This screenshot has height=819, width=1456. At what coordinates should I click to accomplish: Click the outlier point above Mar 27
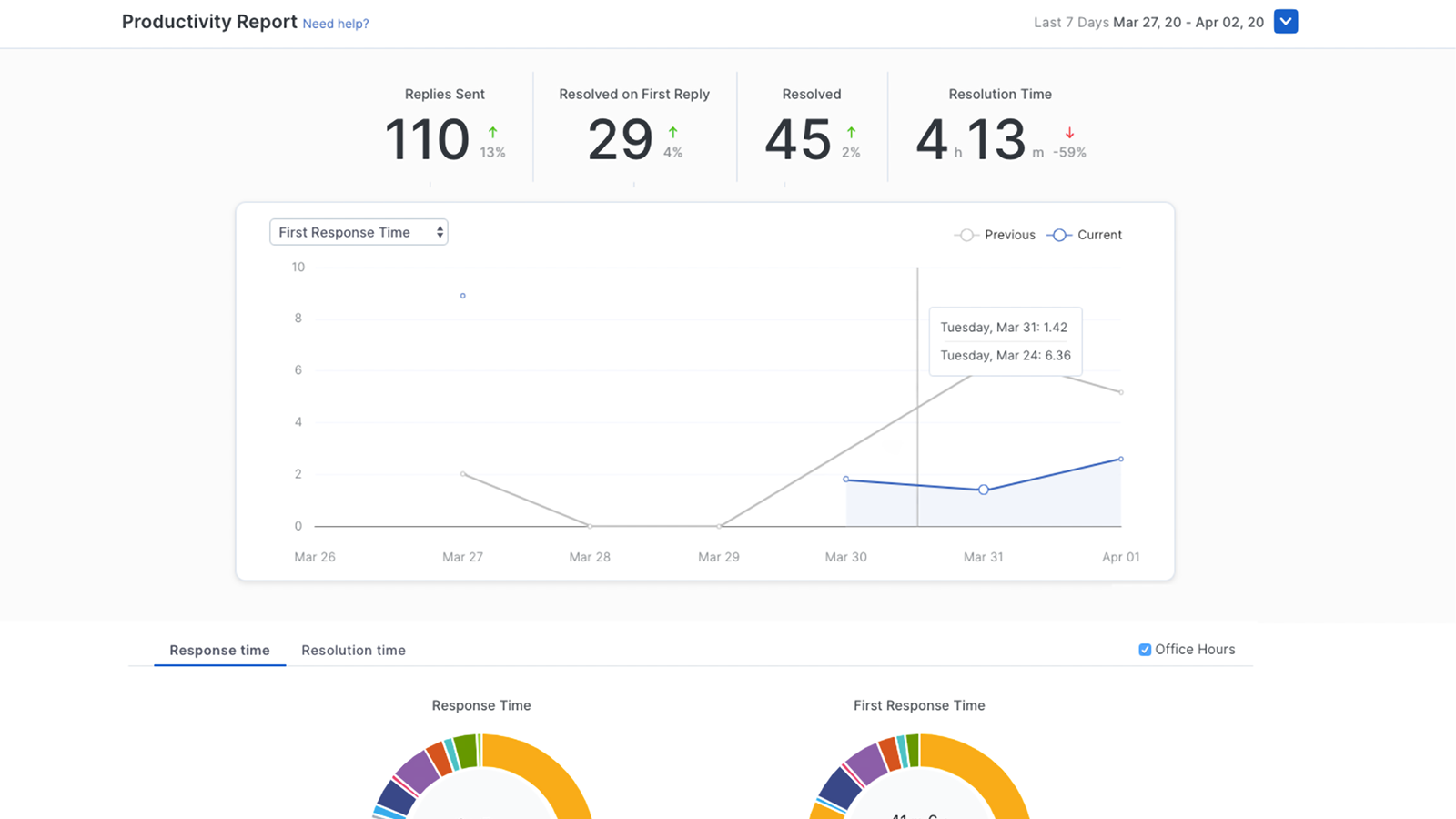click(x=462, y=296)
